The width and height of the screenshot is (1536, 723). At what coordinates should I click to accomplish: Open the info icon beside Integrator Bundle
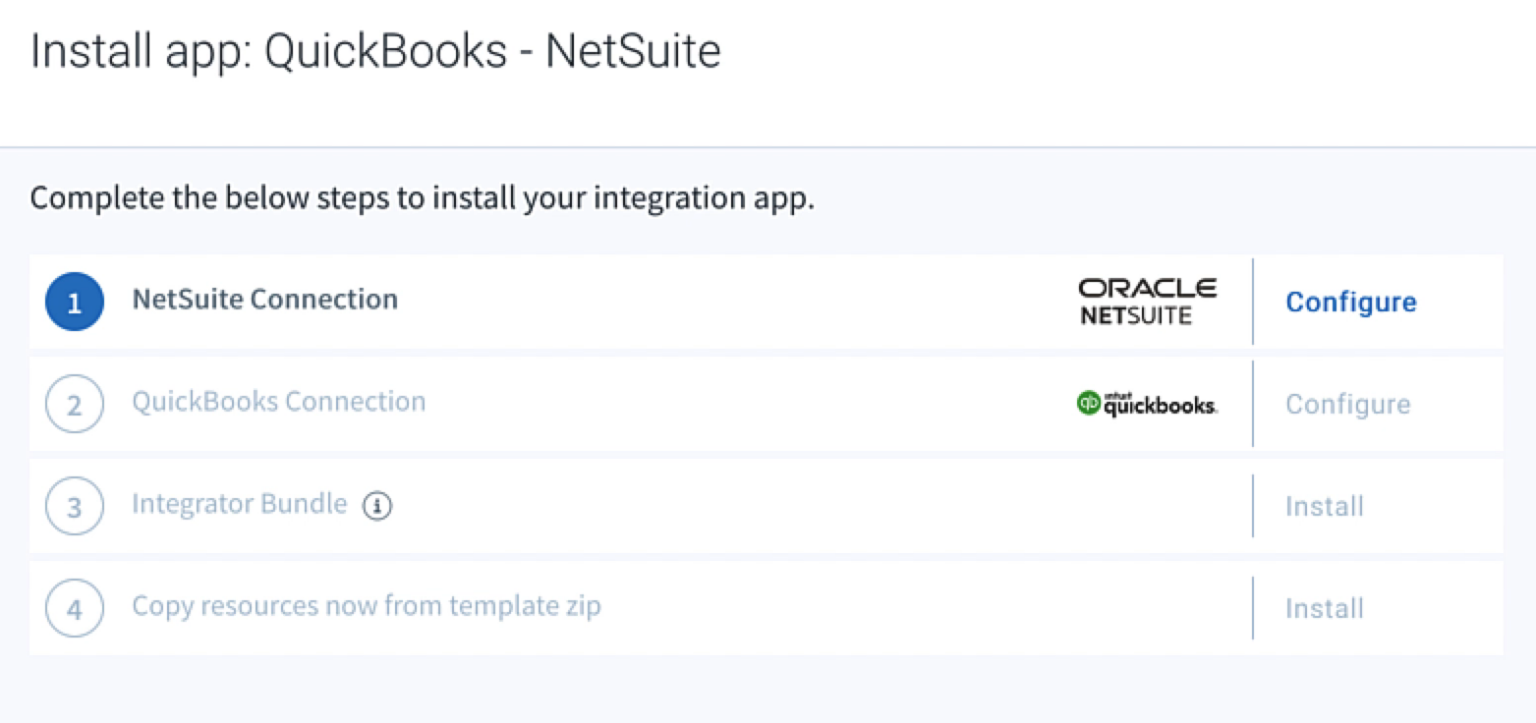[377, 506]
